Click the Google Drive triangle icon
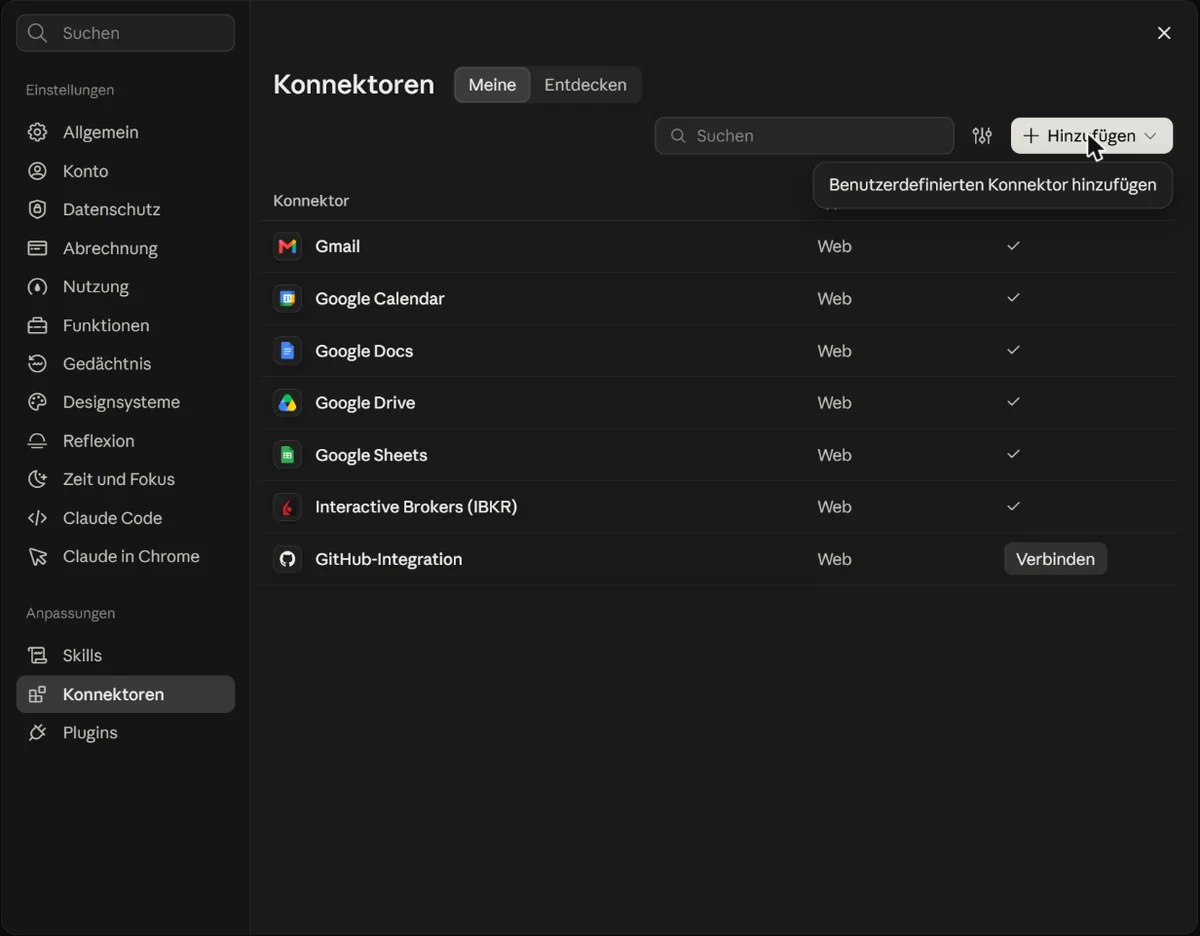Image resolution: width=1200 pixels, height=936 pixels. click(x=287, y=403)
